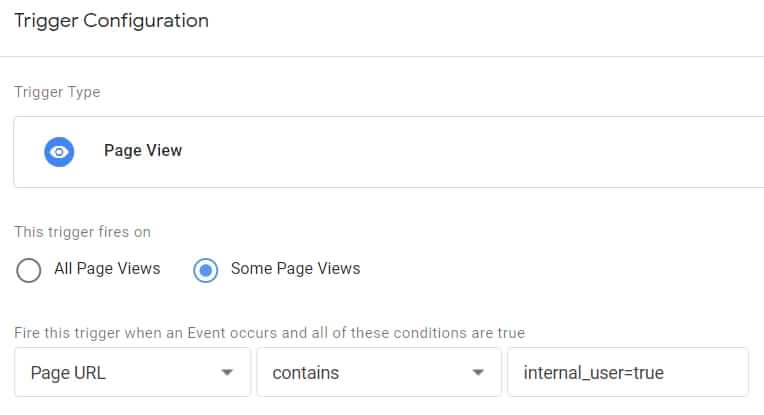Click the "contains" text in the dropdown
764x415 pixels.
306,373
